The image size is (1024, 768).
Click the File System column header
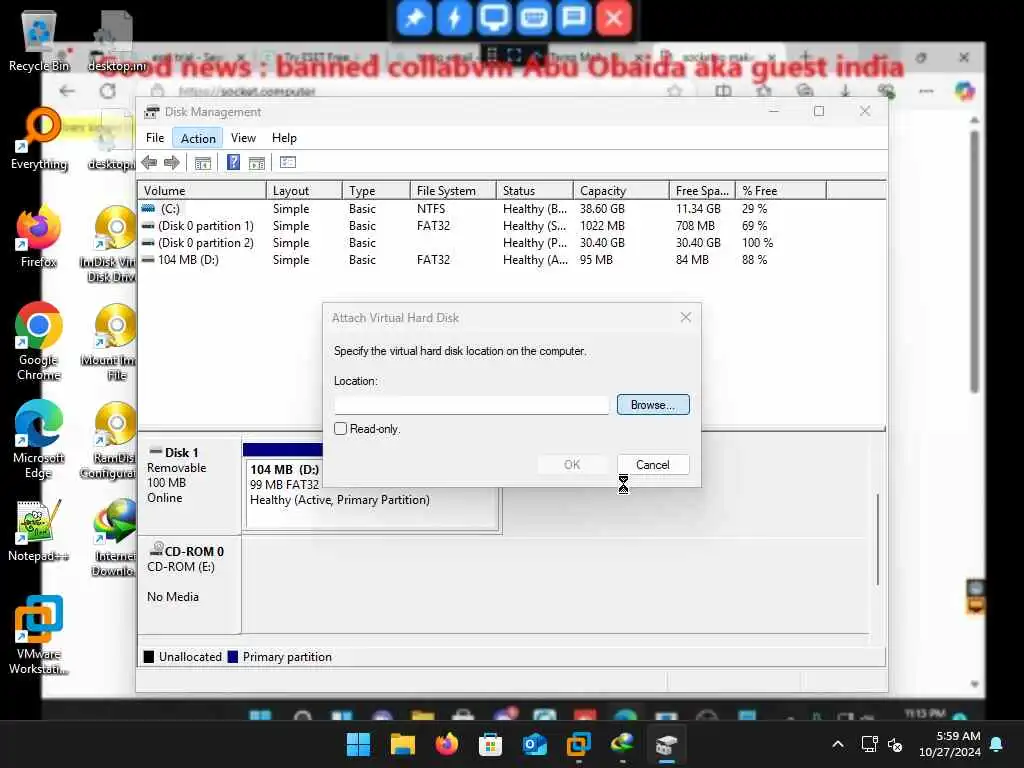click(x=453, y=191)
